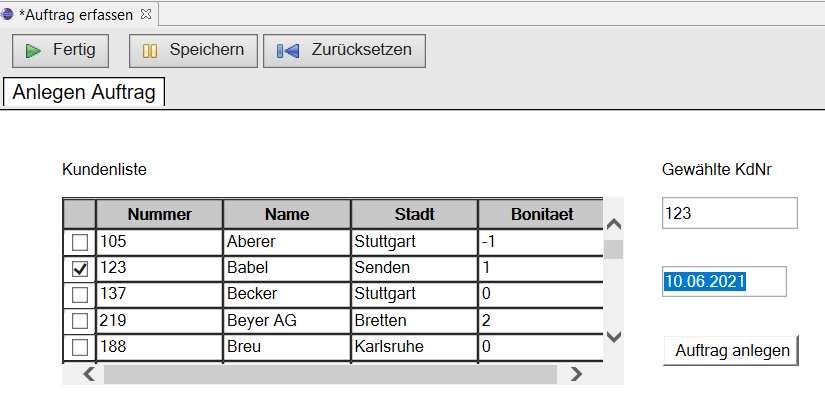825x413 pixels.
Task: Click the green Fertig play icon
Action: [x=33, y=51]
